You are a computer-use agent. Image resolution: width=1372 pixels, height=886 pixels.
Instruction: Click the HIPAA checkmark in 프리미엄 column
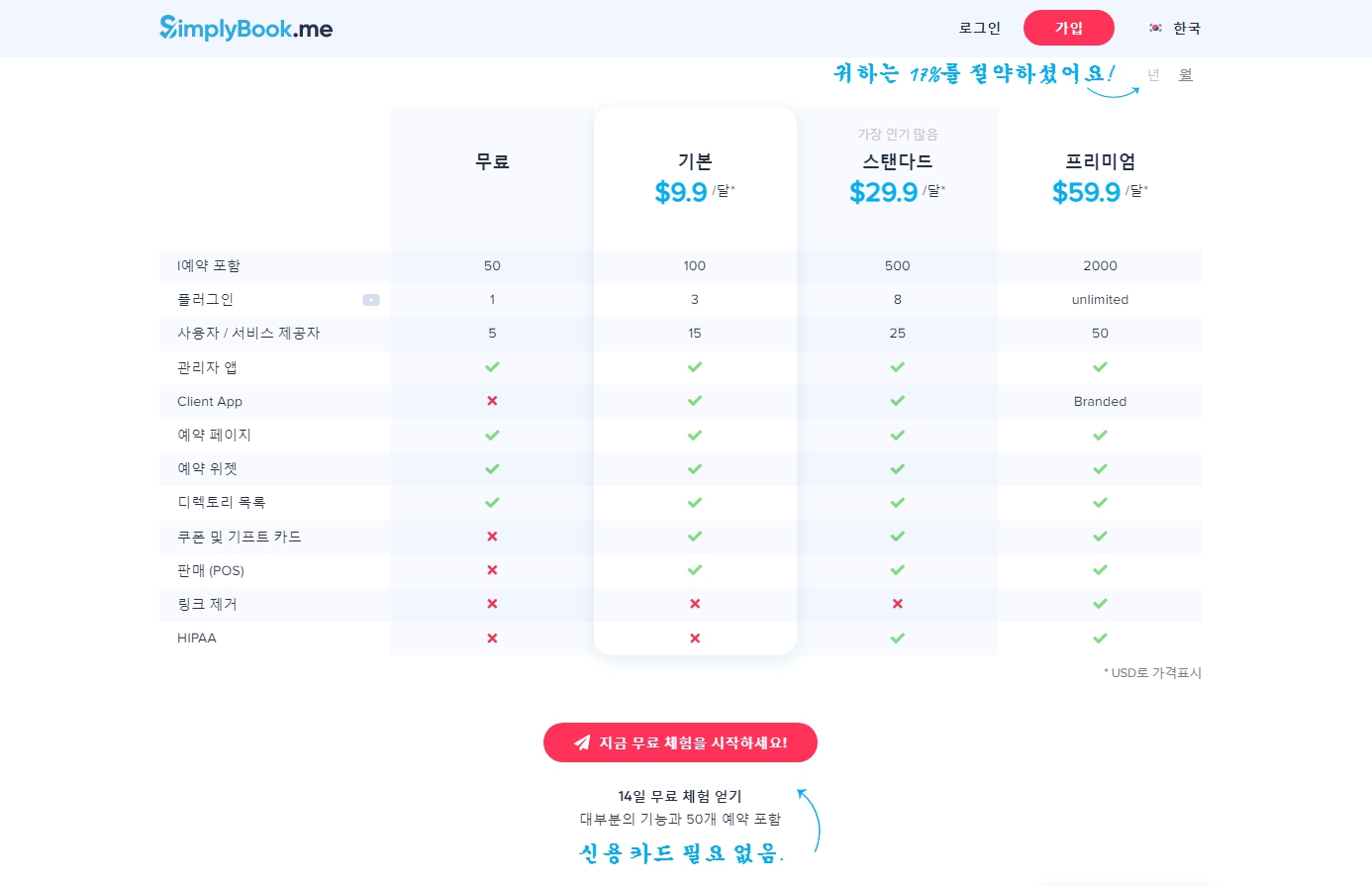(x=1100, y=638)
